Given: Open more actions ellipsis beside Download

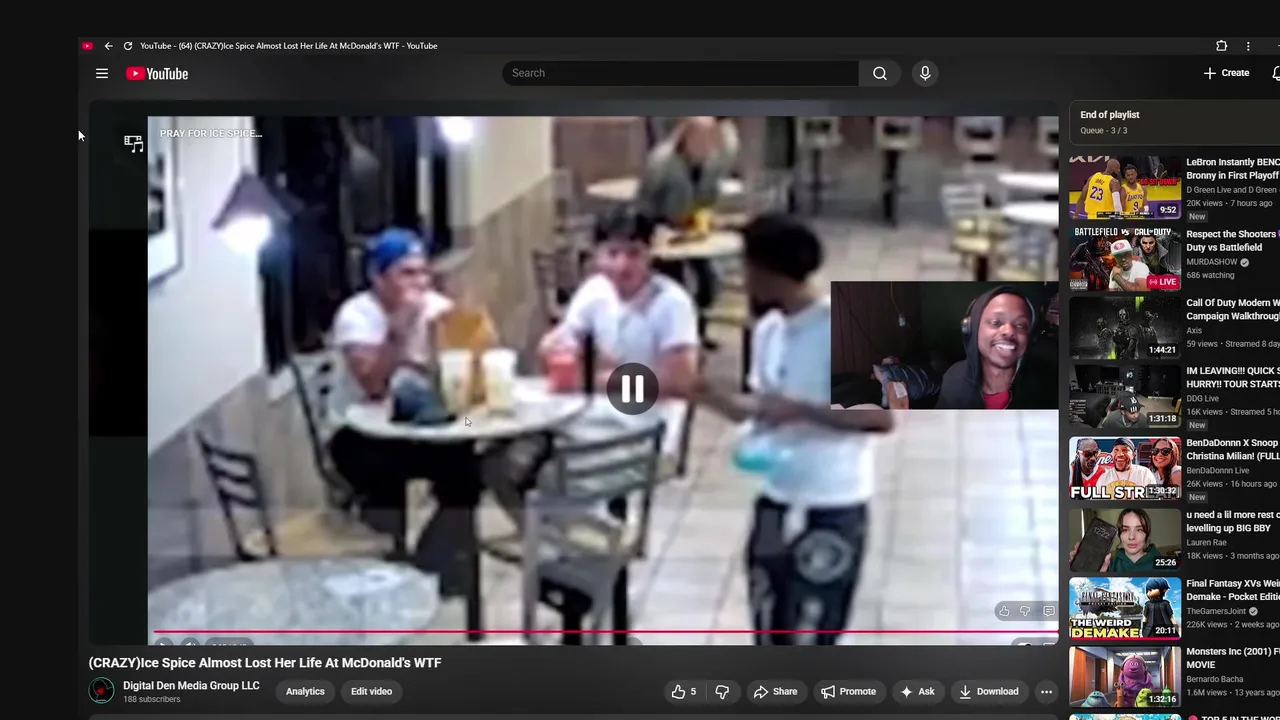Looking at the screenshot, I should pyautogui.click(x=1046, y=691).
